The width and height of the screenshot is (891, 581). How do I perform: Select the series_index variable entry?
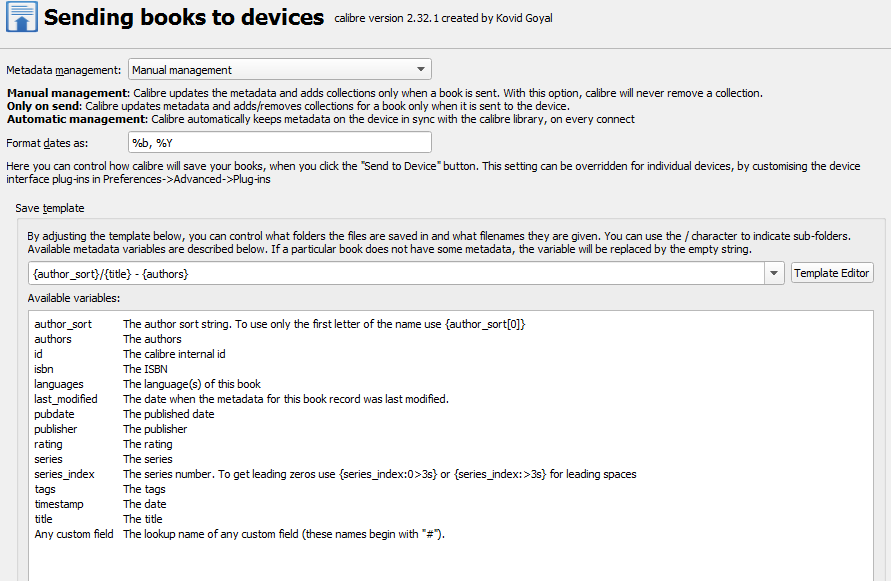tap(64, 474)
